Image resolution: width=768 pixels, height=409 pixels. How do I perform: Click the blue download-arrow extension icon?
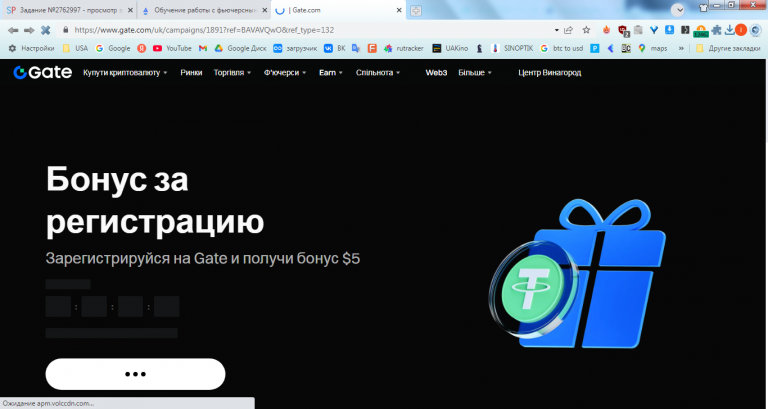(x=669, y=30)
